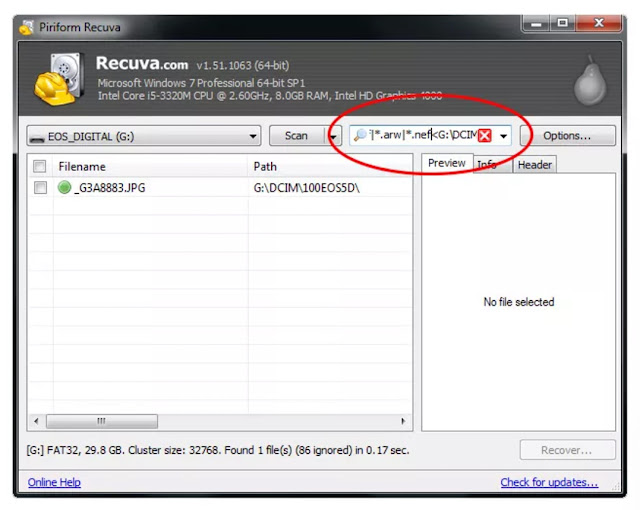Click the file list's right scroll arrow
The height and width of the screenshot is (510, 640).
tap(403, 421)
